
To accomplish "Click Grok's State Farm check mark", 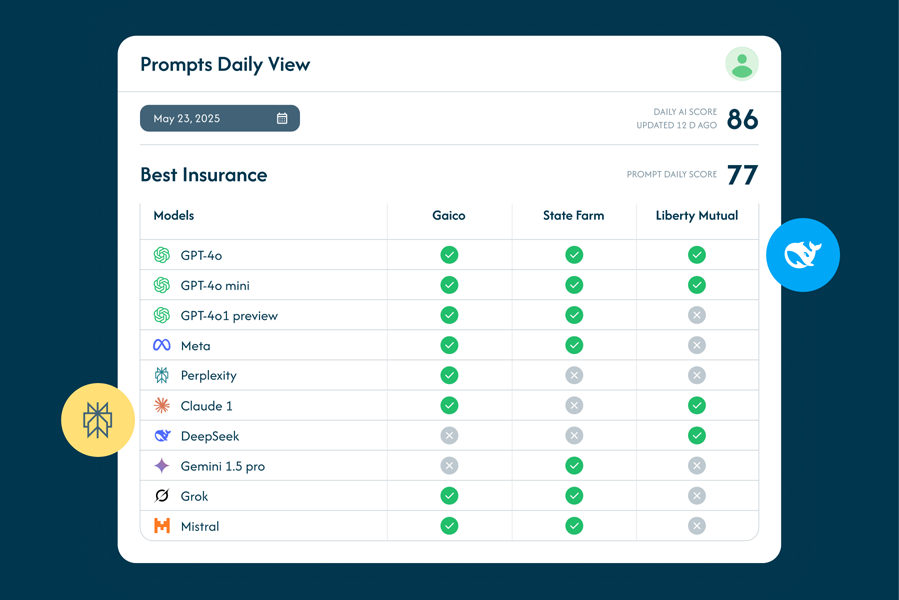I will 574,496.
